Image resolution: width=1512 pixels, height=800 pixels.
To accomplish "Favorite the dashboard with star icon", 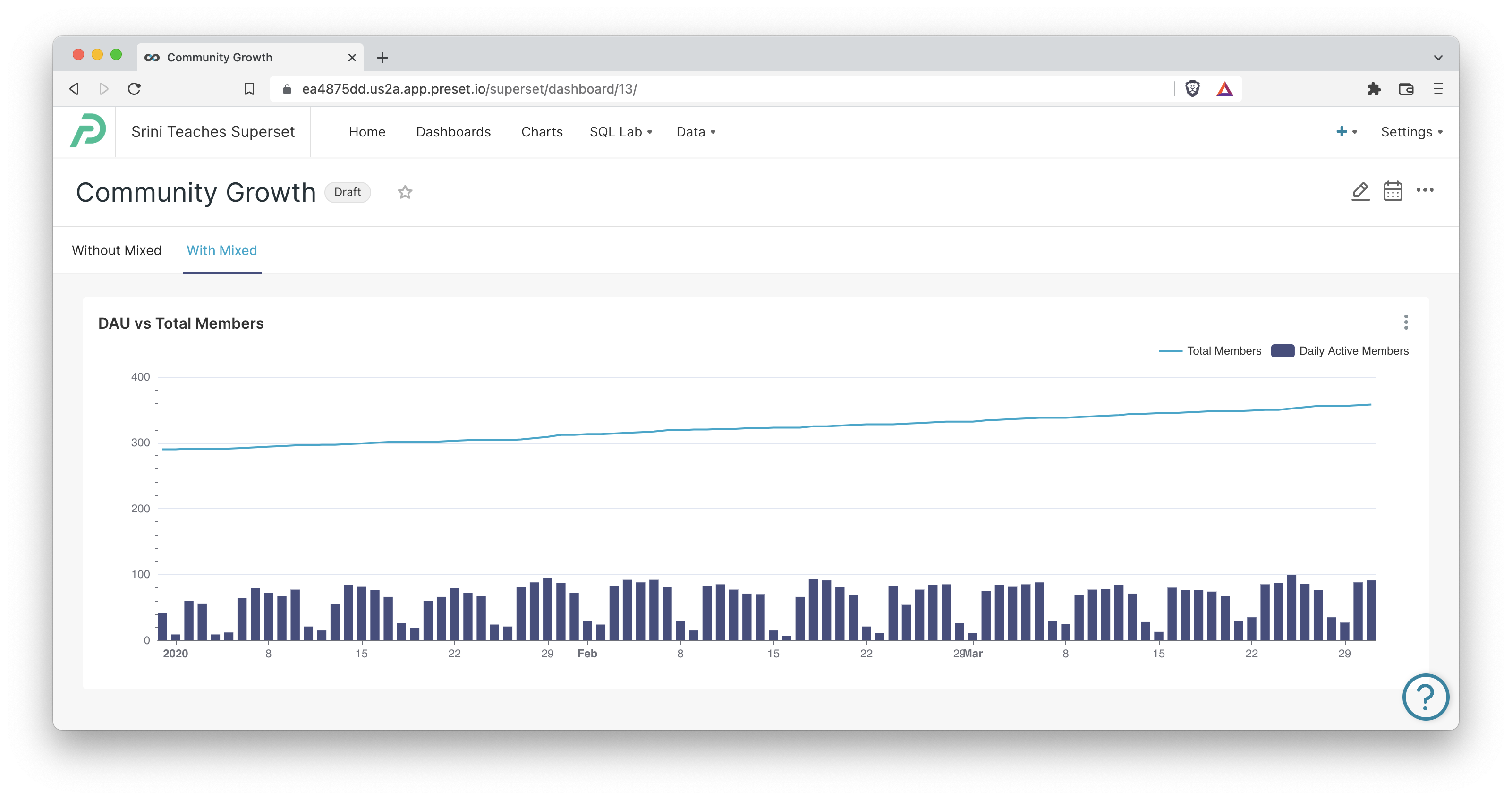I will tap(405, 193).
